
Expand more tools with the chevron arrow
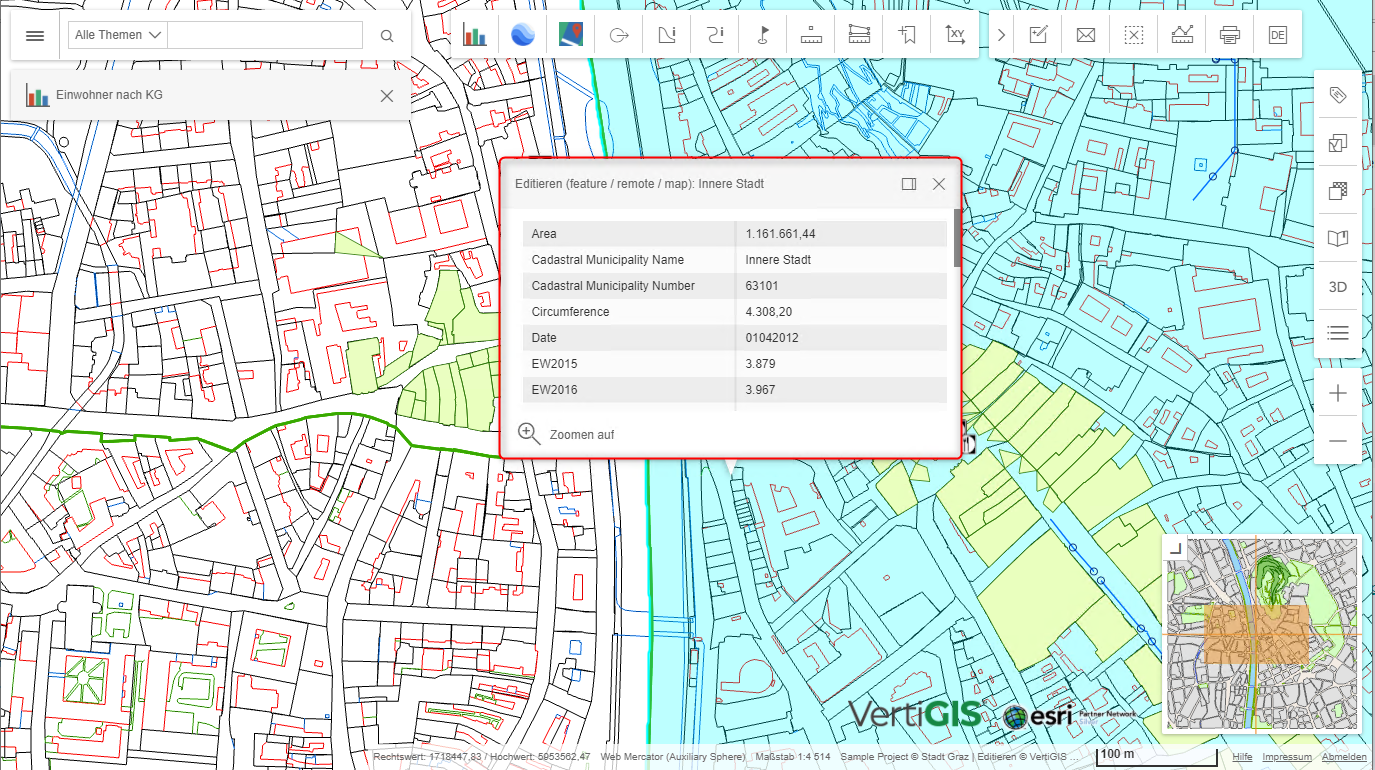[x=1001, y=34]
